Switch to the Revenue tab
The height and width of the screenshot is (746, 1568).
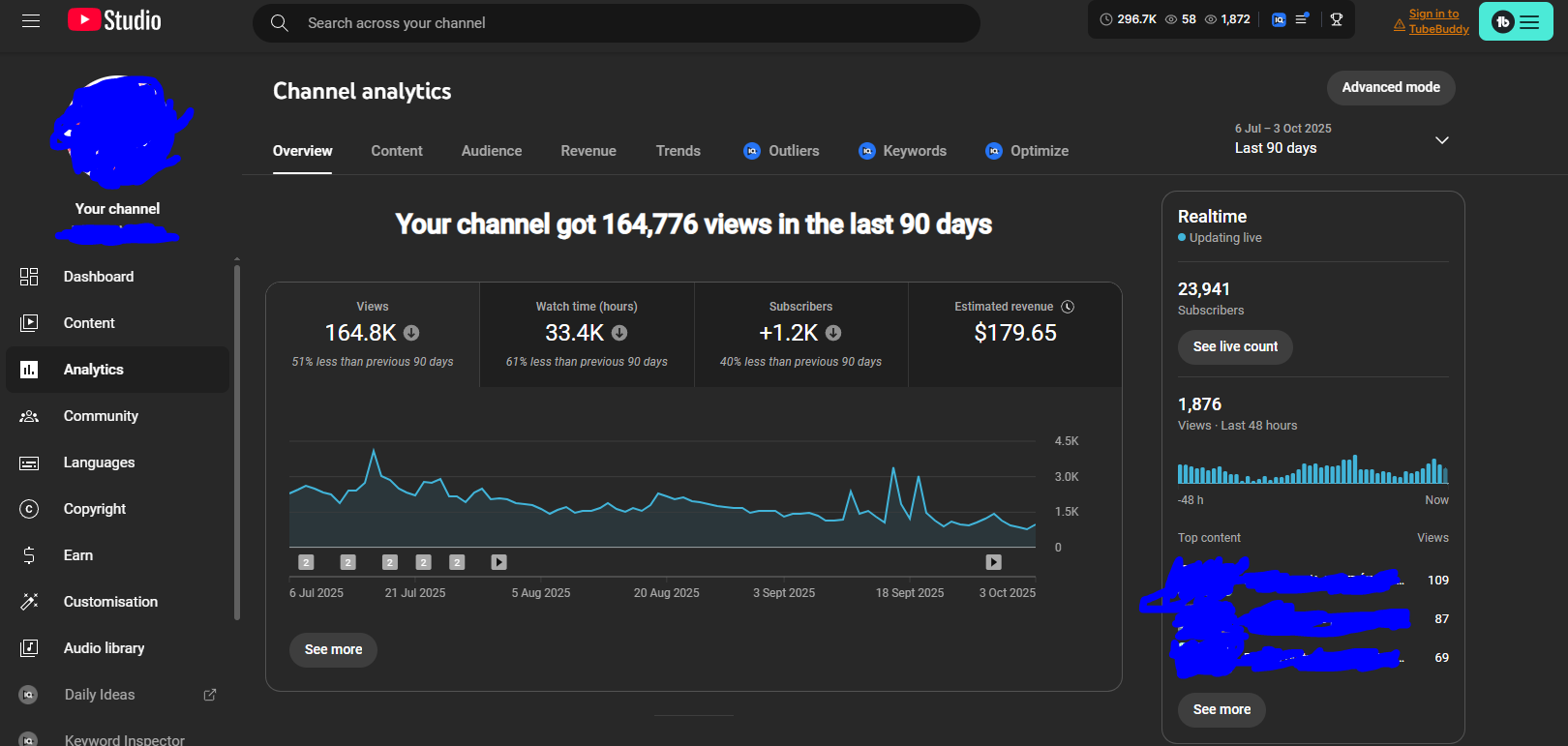588,151
